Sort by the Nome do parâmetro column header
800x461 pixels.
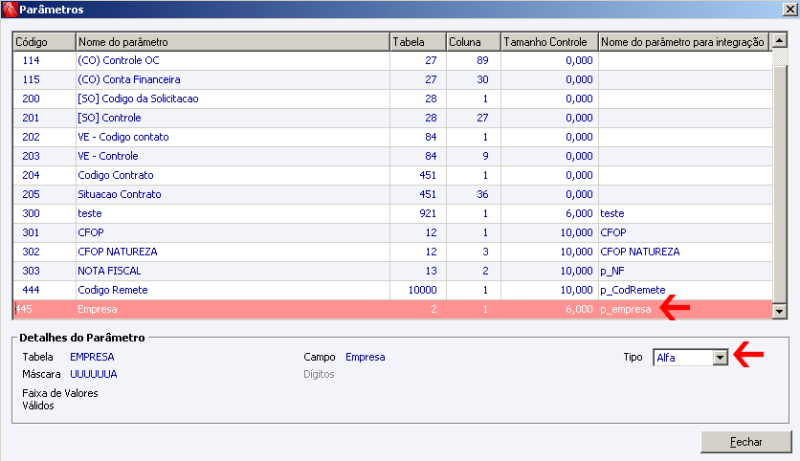(x=233, y=42)
